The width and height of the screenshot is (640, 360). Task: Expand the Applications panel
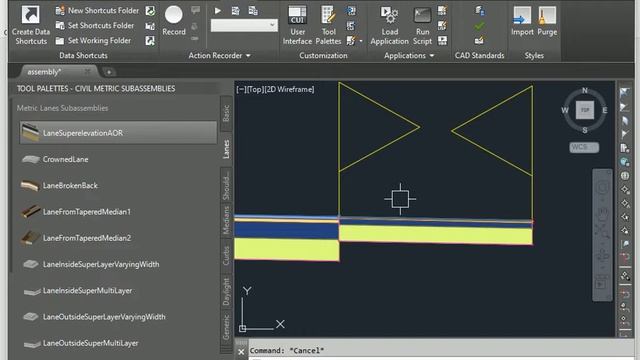click(x=409, y=56)
